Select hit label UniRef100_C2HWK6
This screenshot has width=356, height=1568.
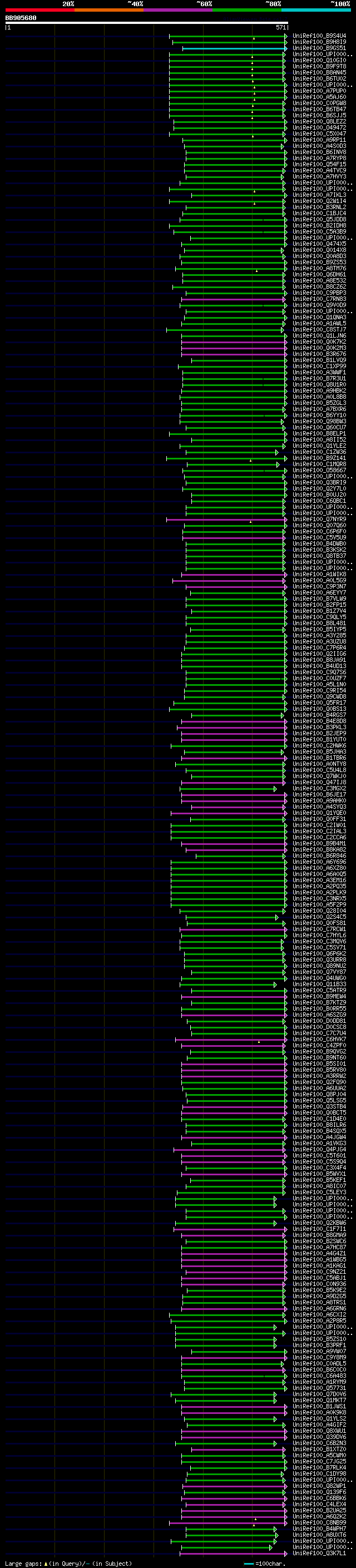click(319, 746)
